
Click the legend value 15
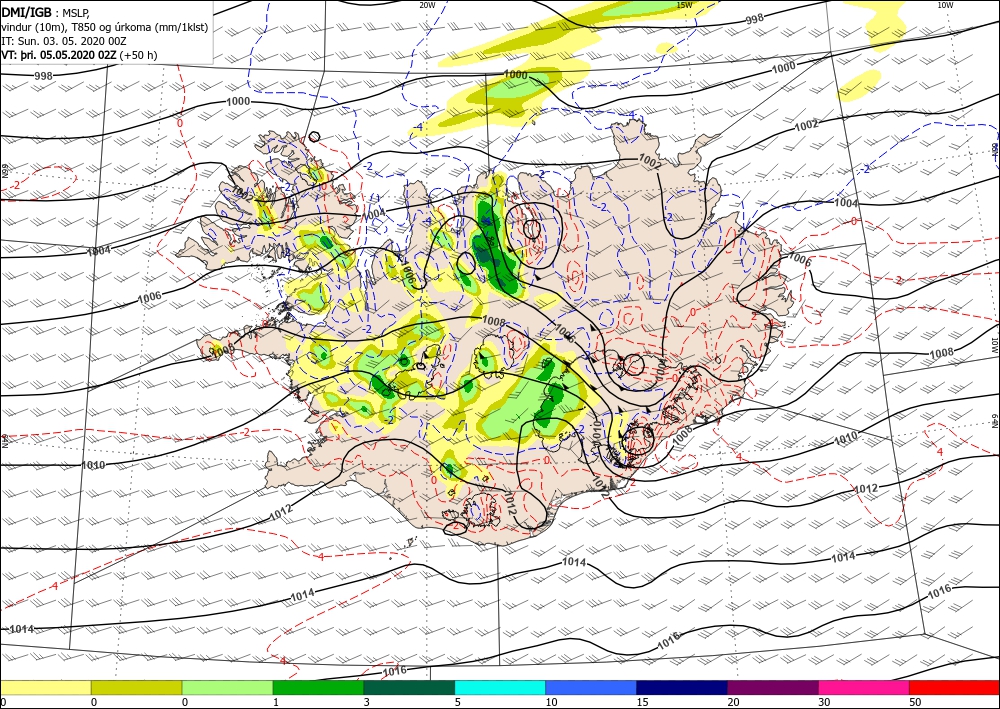pyautogui.click(x=642, y=702)
